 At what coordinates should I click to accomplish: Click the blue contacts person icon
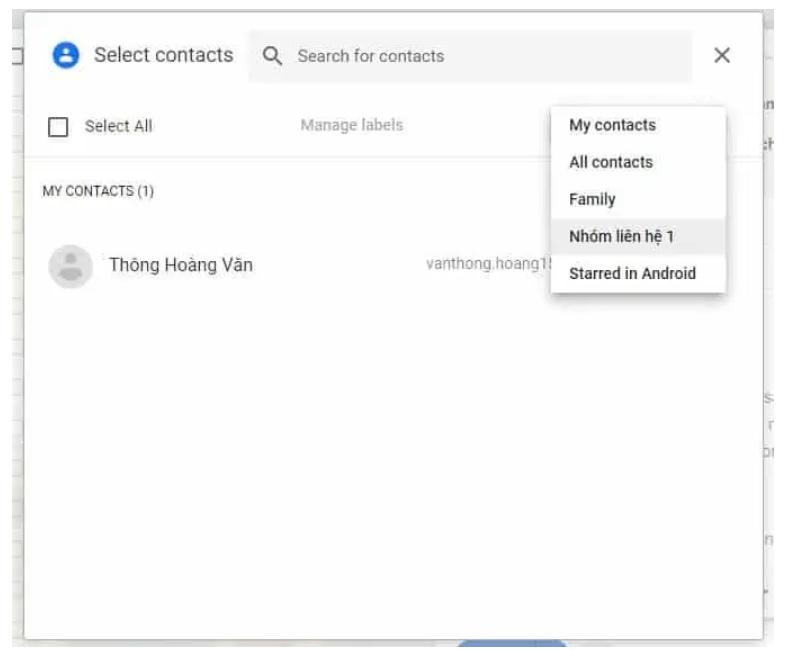pyautogui.click(x=65, y=56)
